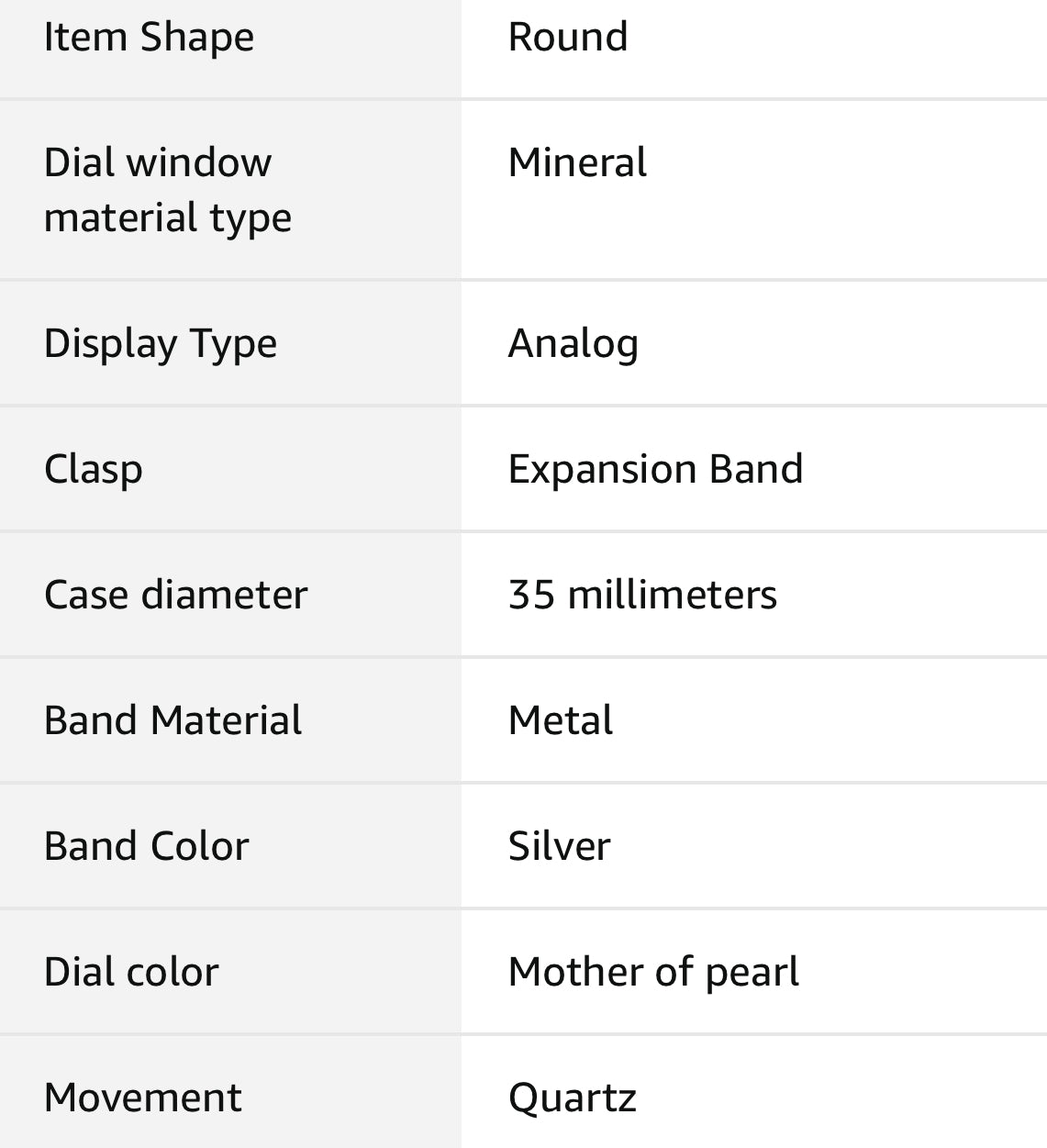The image size is (1047, 1148).
Task: Click the 'Dial window material type' label
Action: [x=167, y=190]
